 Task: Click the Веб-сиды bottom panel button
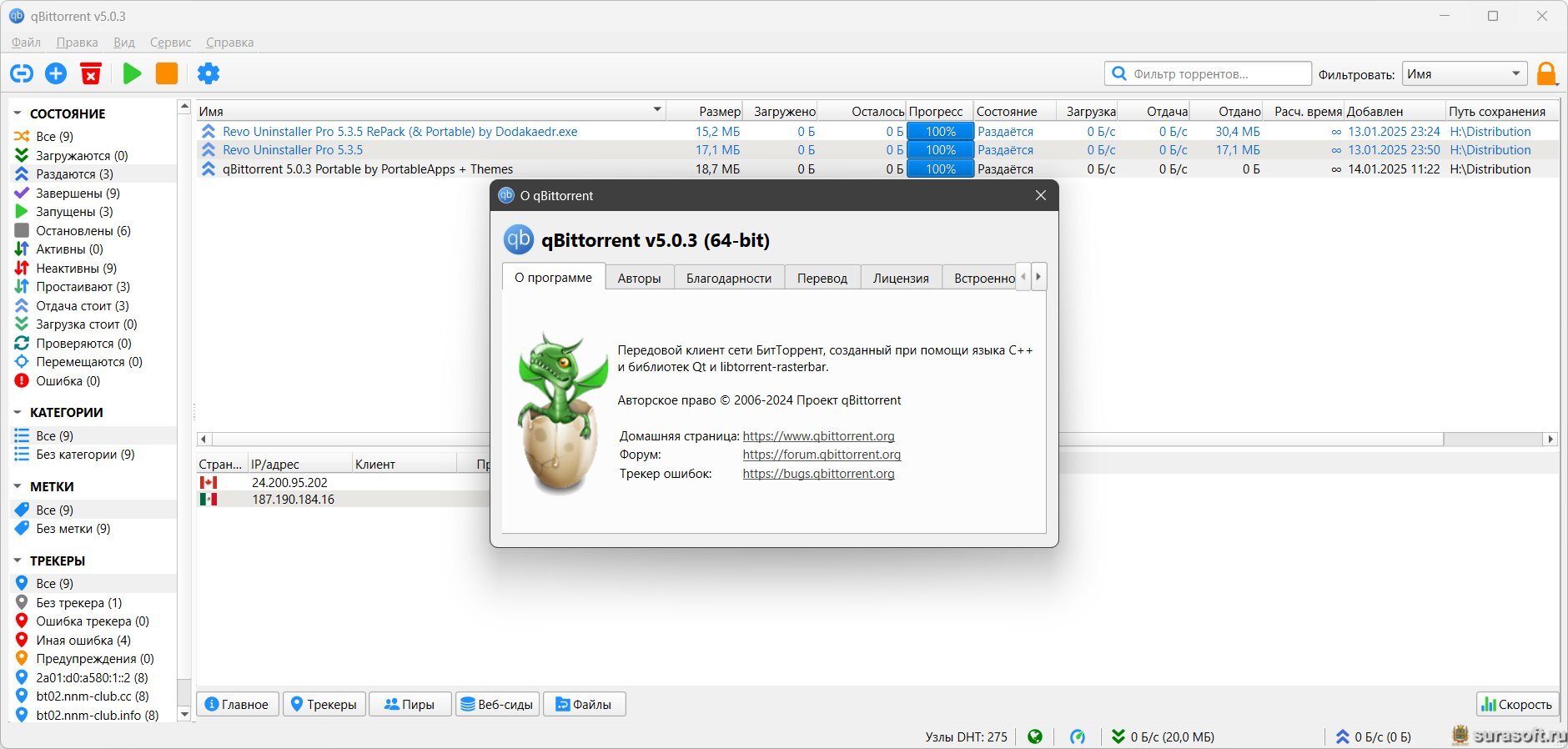(497, 704)
